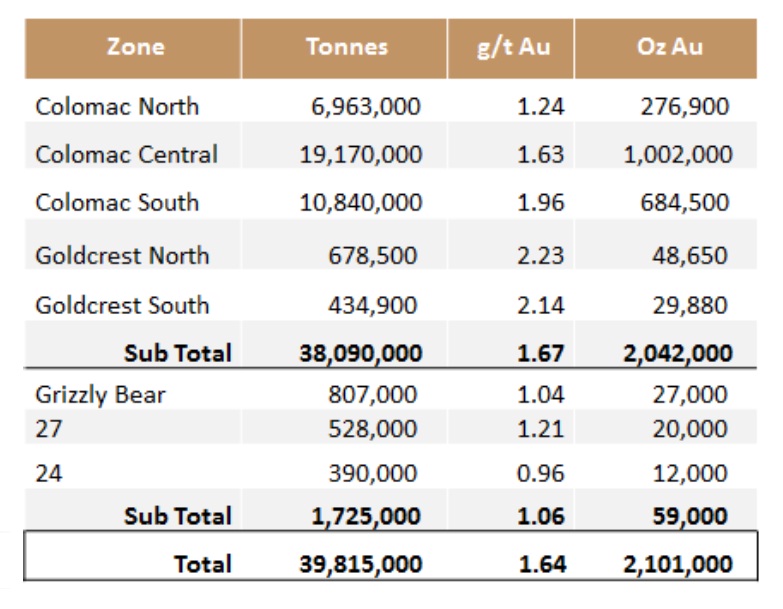Select the 2,042,000 sub total ounces cell
The image size is (783, 609).
(678, 353)
